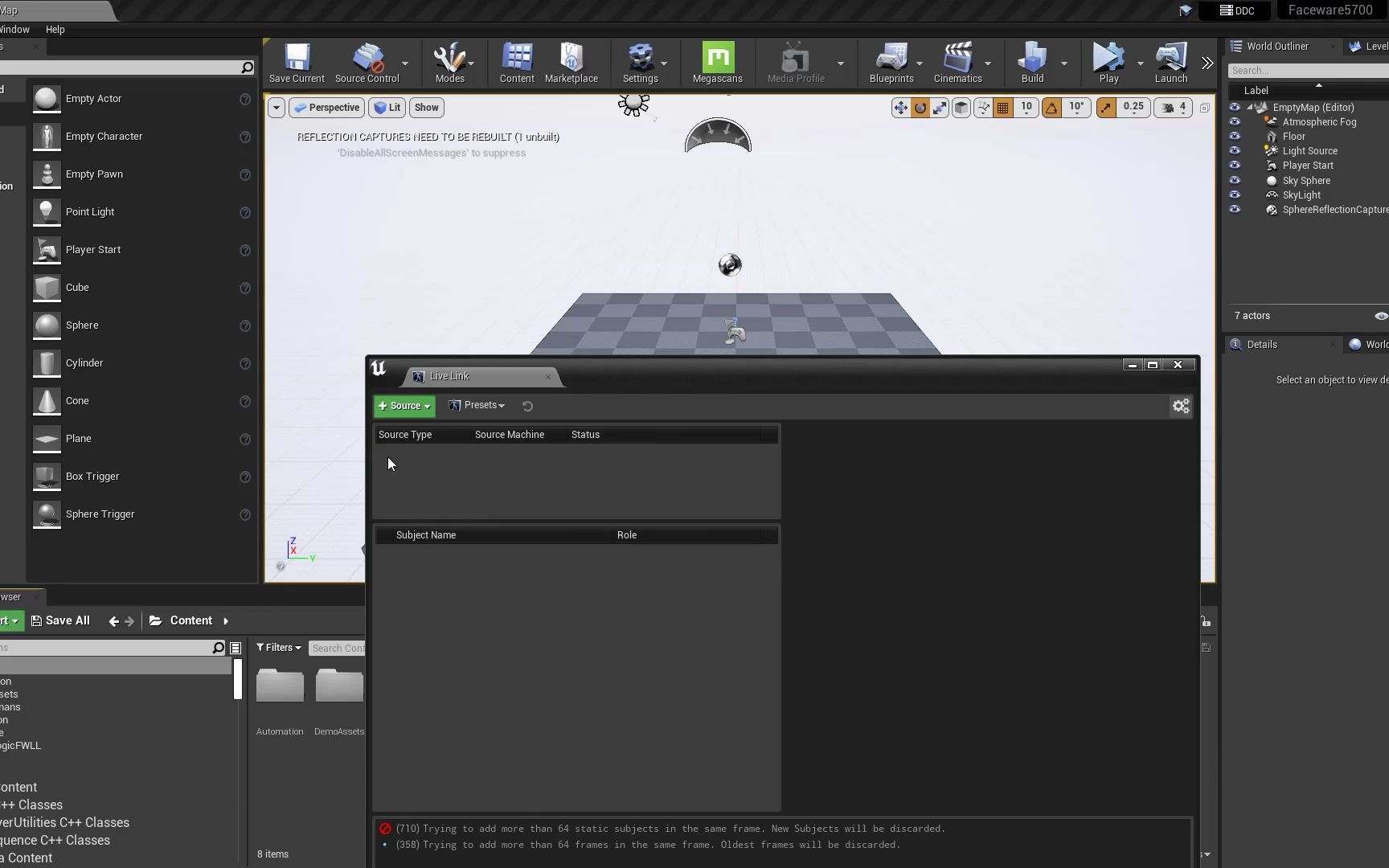
Task: Open Live Link settings via gear icon
Action: point(1180,406)
